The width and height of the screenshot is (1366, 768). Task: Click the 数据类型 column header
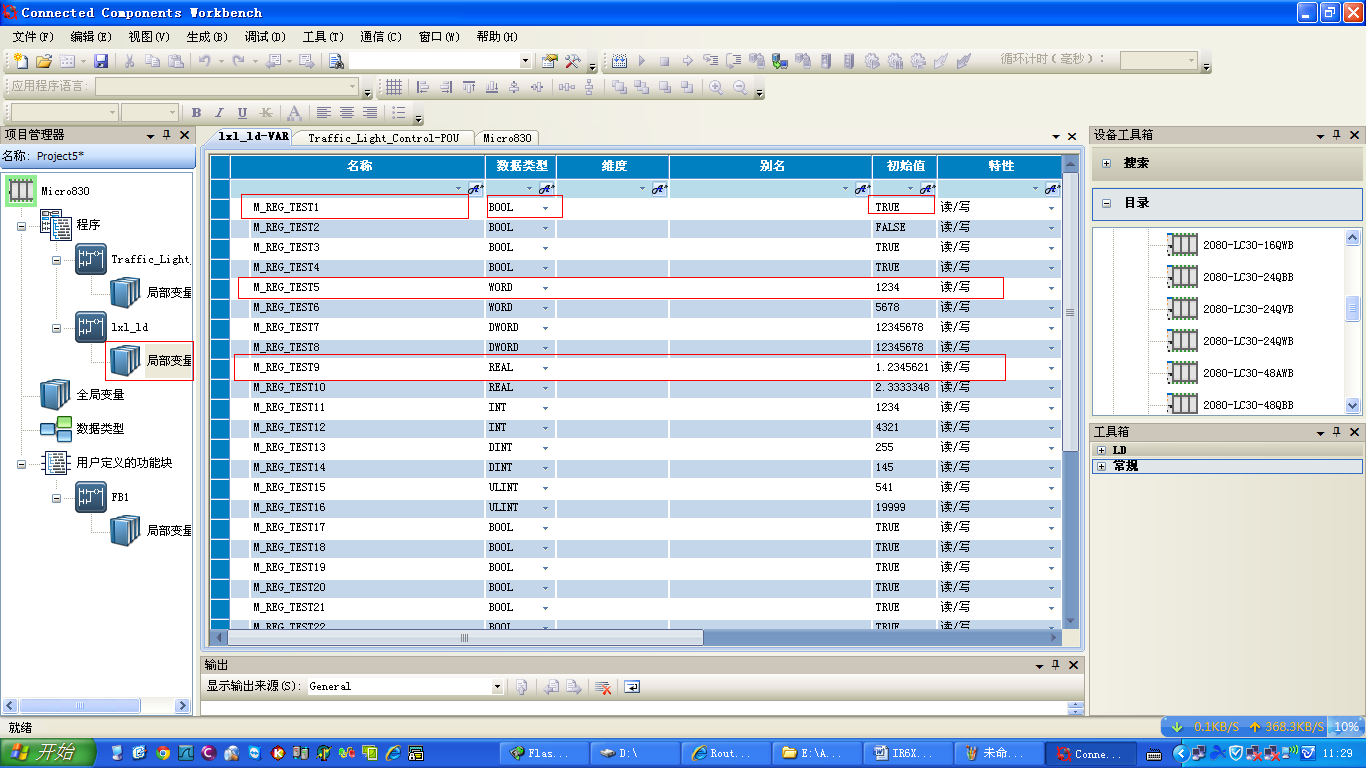(519, 166)
